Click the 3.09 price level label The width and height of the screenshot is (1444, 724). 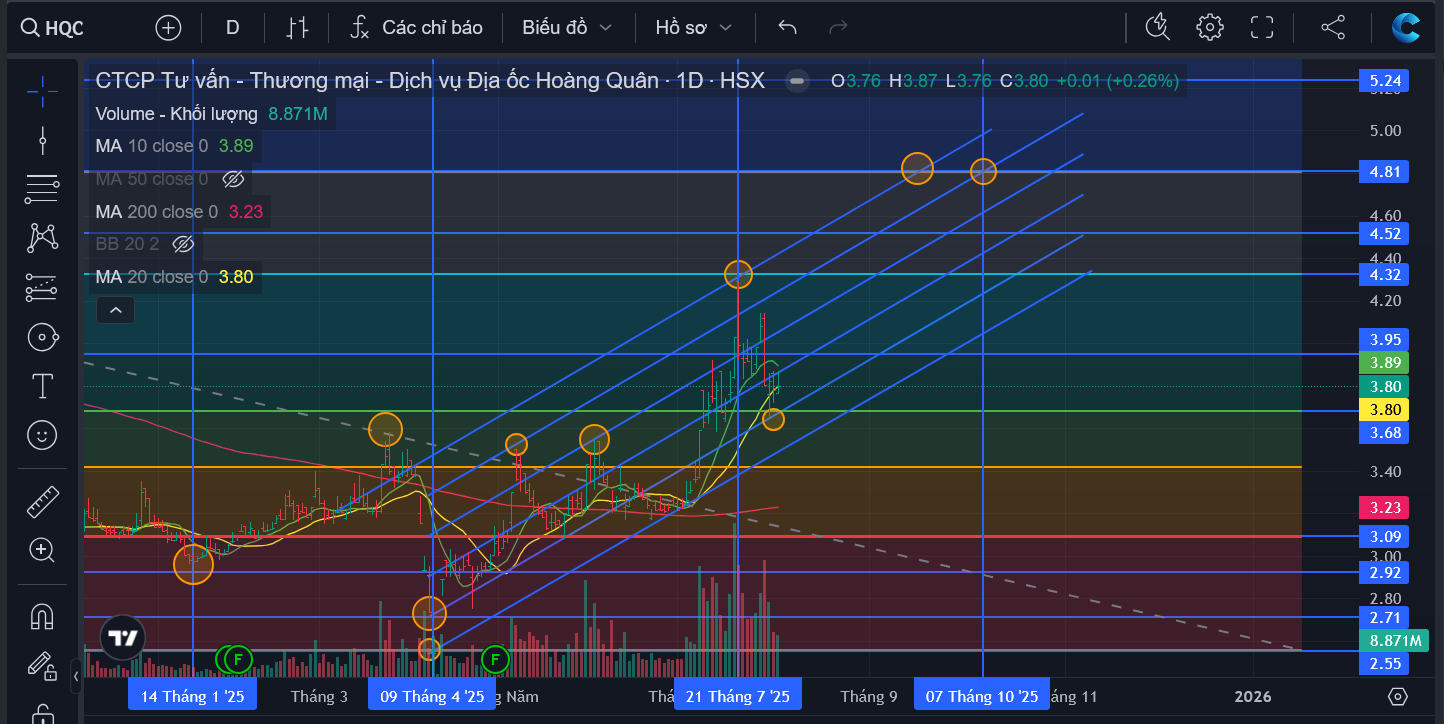(1384, 536)
